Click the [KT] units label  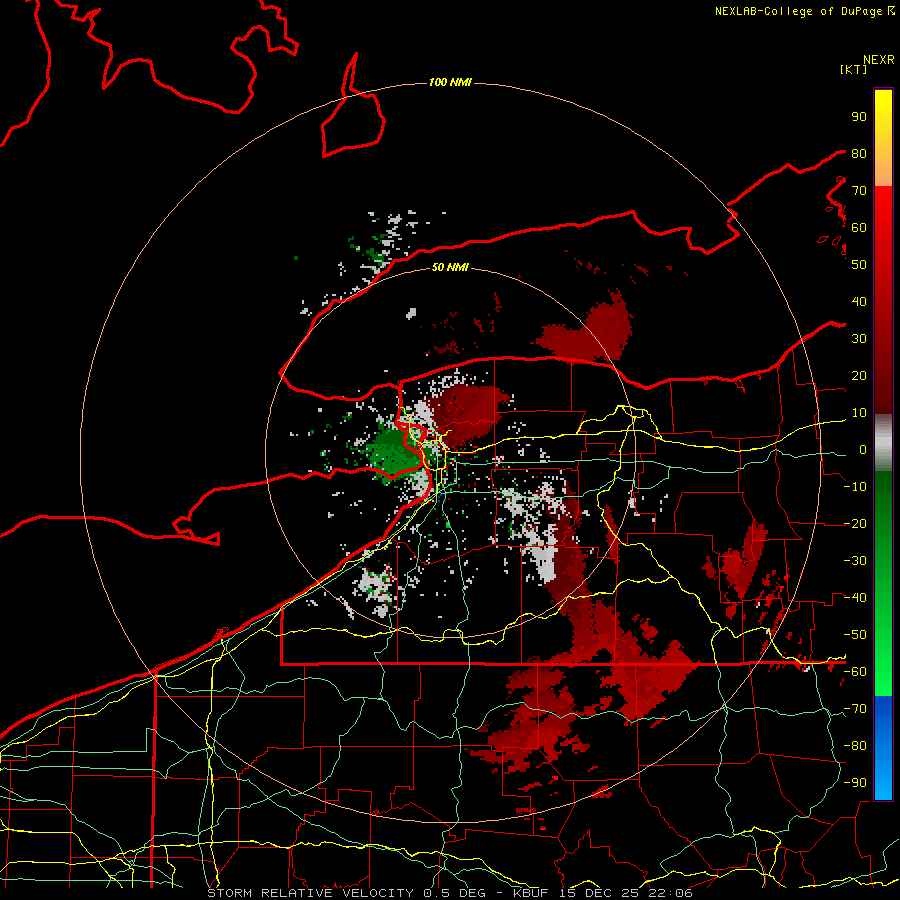(x=854, y=69)
